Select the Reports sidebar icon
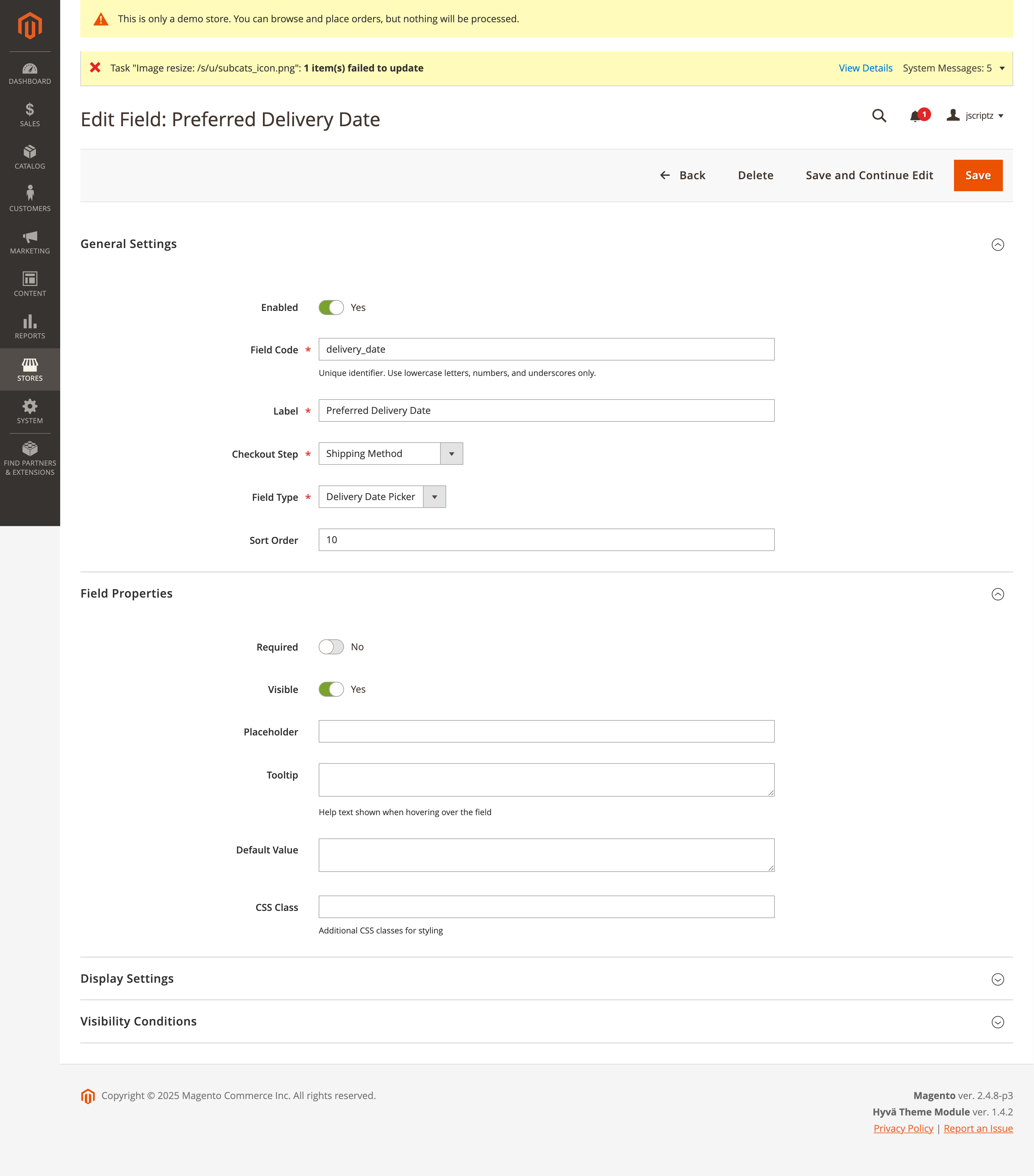 click(x=29, y=326)
